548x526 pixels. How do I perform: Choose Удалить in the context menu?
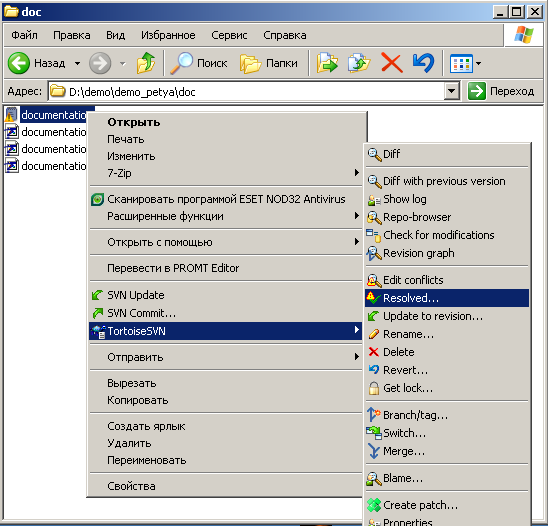(x=225, y=443)
